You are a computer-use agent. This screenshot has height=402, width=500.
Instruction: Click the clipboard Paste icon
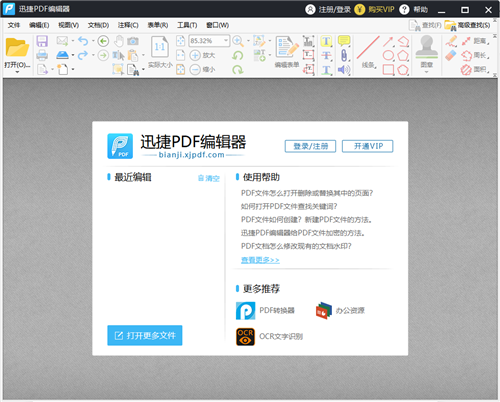pos(133,55)
